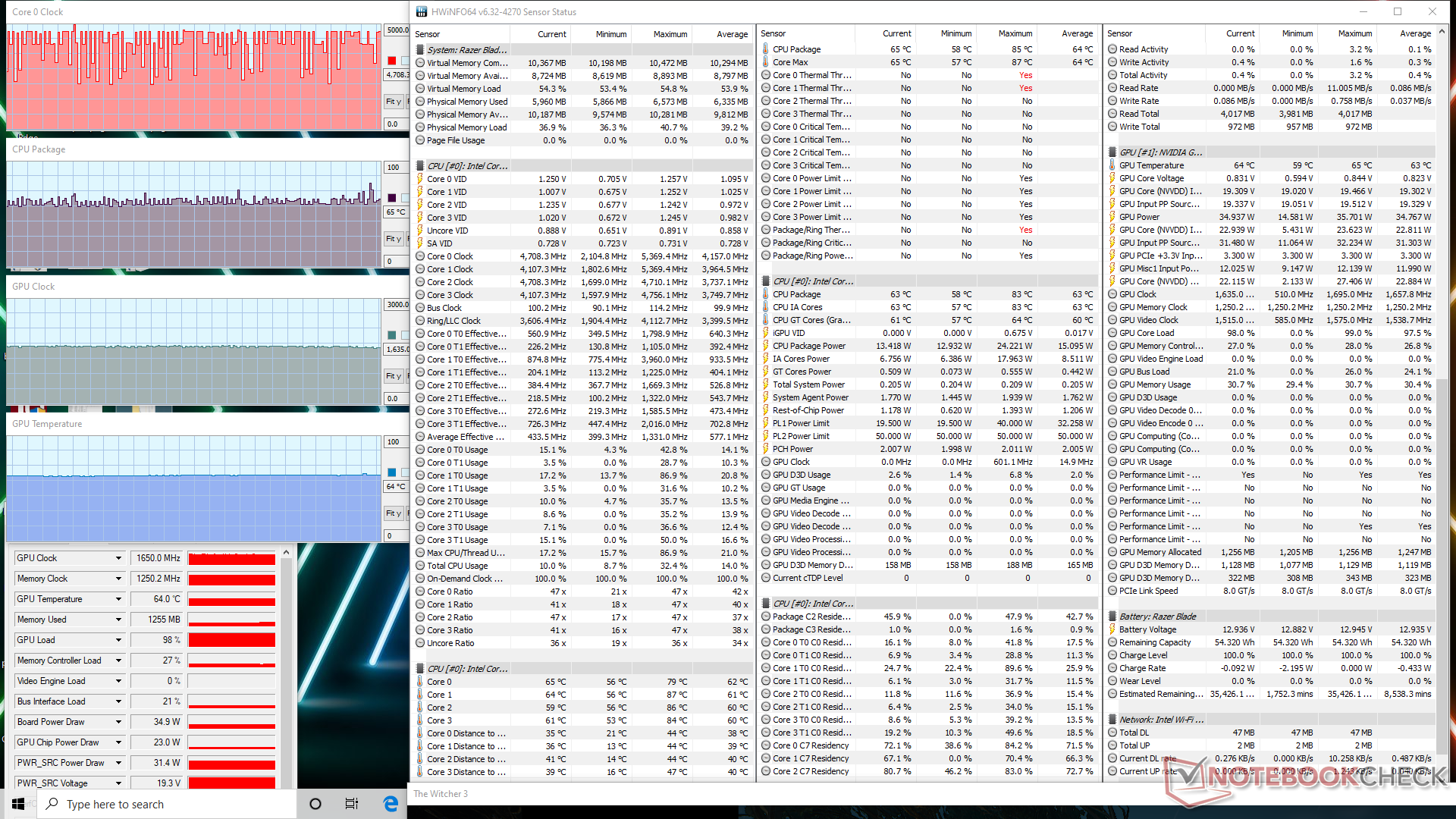Image resolution: width=1456 pixels, height=819 pixels.
Task: Click the HWiNFO64 title bar app icon
Action: [422, 11]
